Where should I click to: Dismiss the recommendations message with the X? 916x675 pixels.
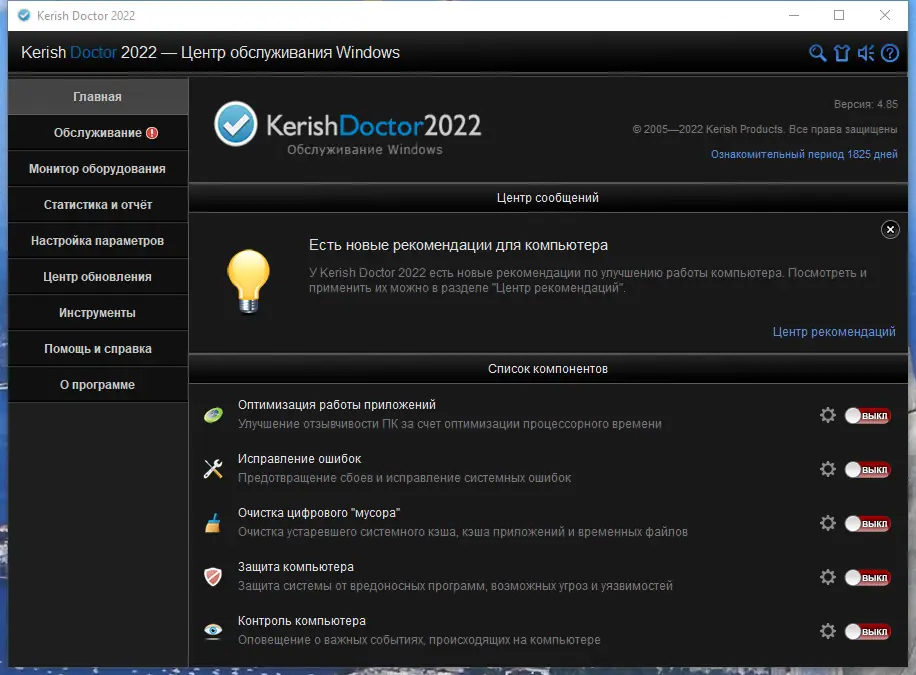click(x=890, y=229)
